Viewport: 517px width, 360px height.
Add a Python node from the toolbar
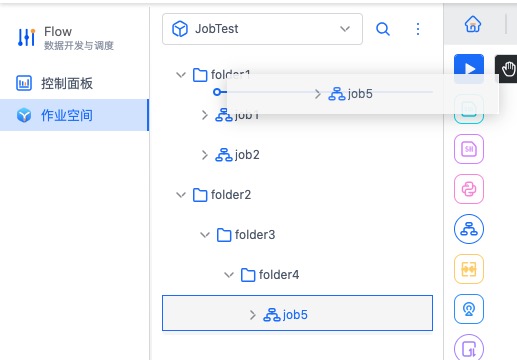pos(469,189)
